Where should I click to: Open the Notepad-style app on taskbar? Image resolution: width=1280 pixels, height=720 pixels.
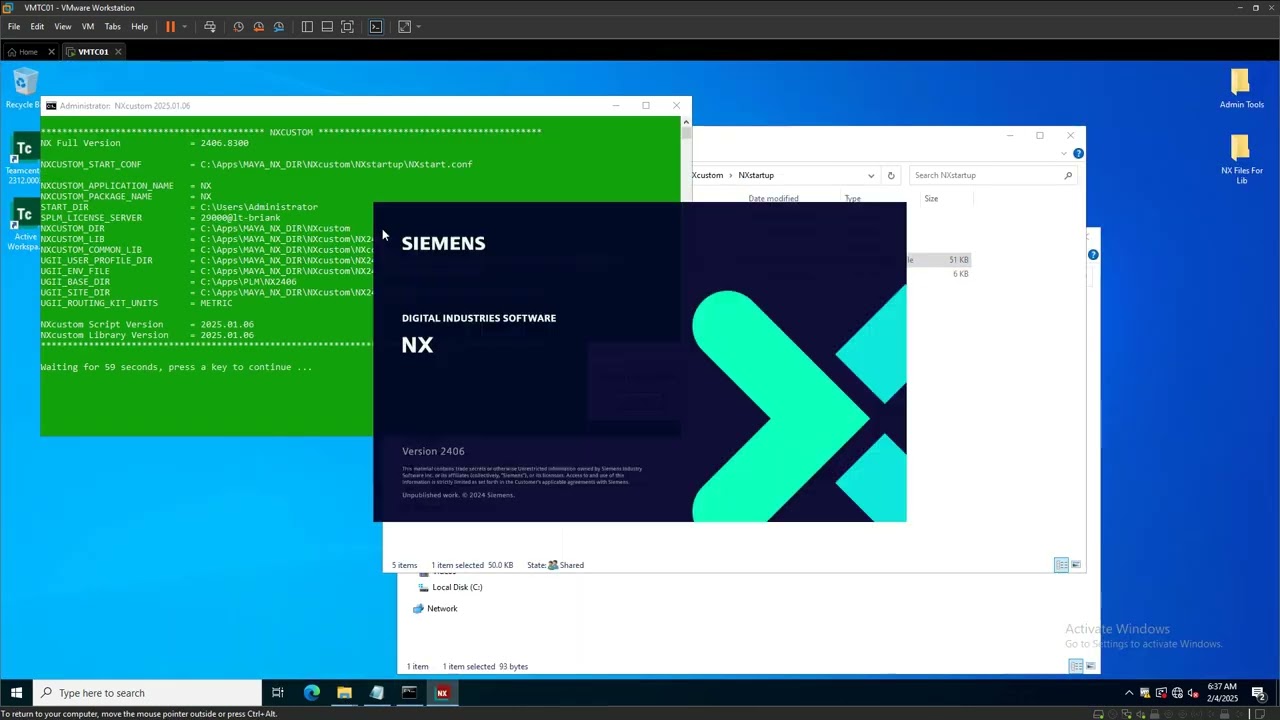pyautogui.click(x=377, y=692)
